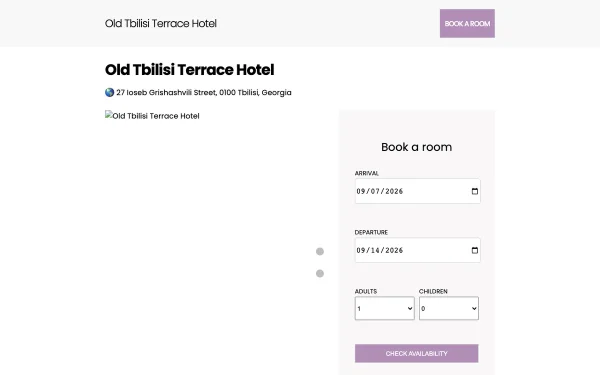
Task: Click the Book A Room header button
Action: pos(467,23)
